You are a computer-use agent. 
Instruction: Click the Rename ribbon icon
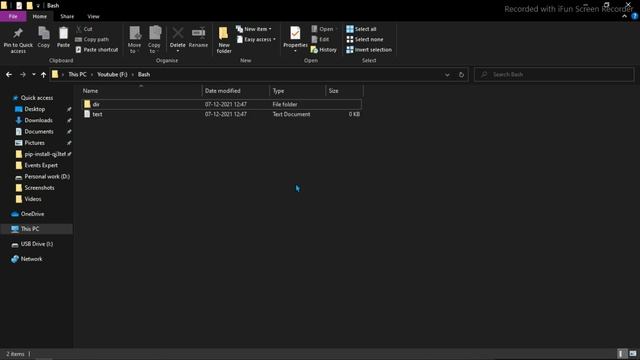click(198, 37)
